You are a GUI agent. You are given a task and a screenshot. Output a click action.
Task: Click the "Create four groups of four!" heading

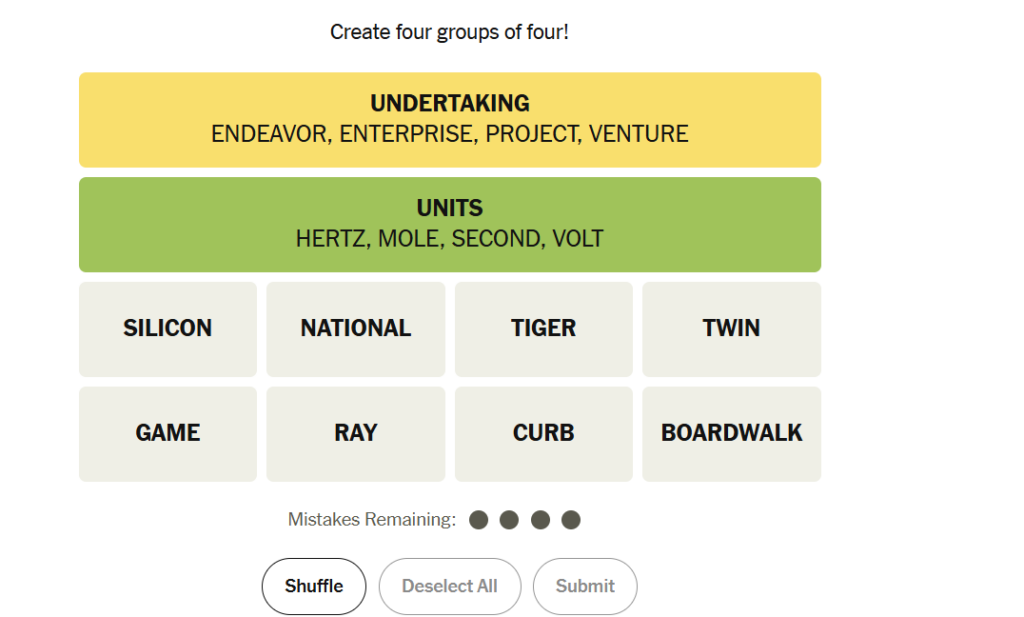pyautogui.click(x=450, y=32)
